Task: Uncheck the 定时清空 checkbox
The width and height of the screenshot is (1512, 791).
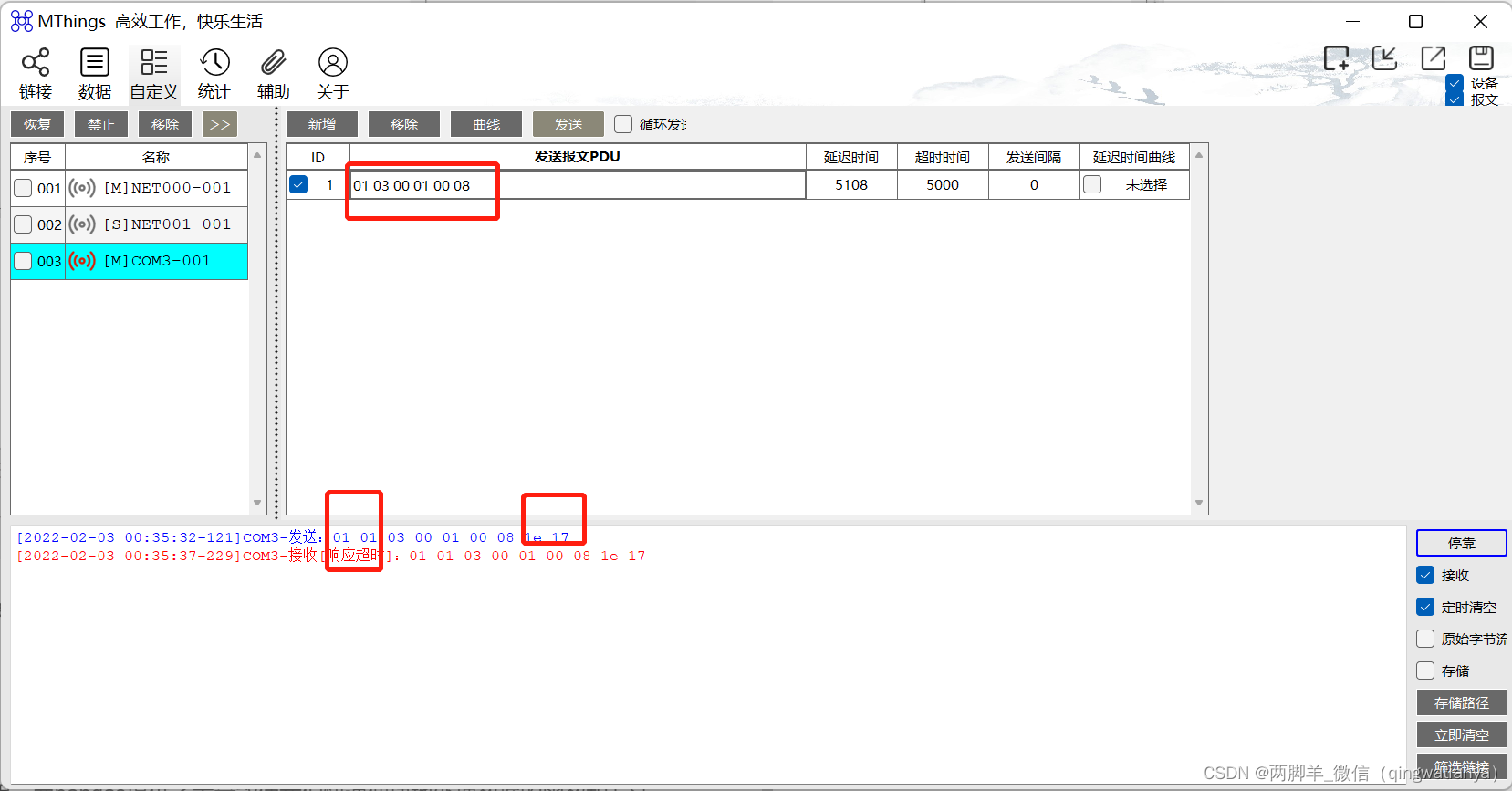Action: [x=1425, y=607]
